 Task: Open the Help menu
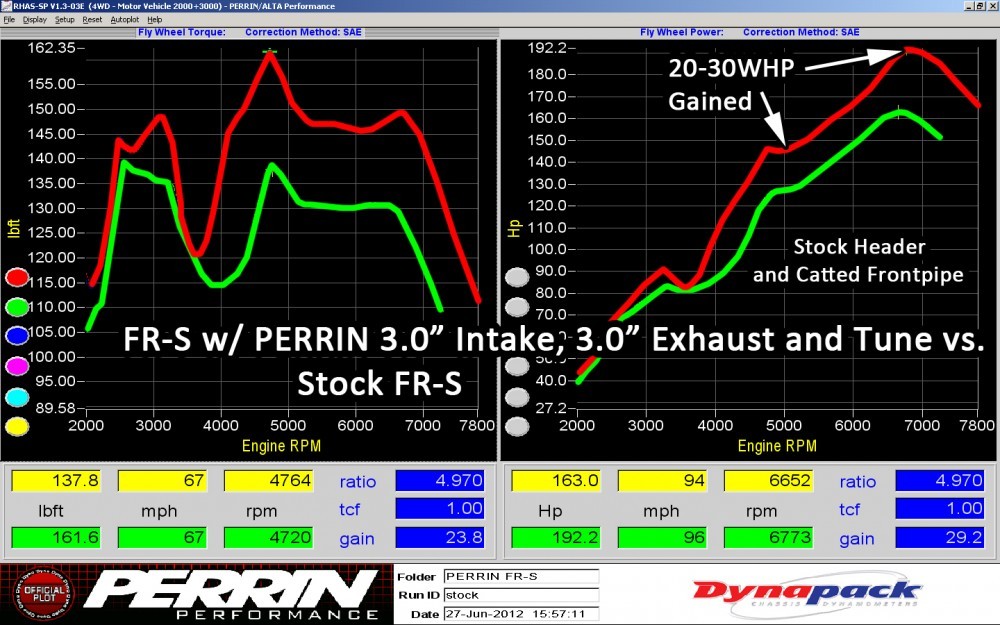tap(154, 20)
